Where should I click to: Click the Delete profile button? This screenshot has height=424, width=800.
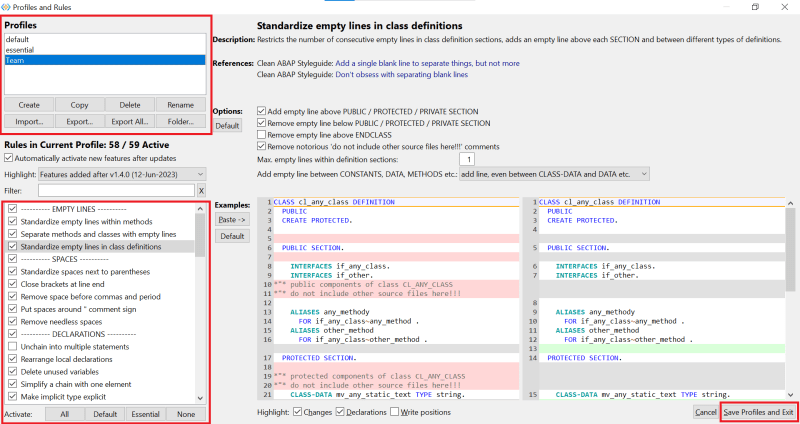130,105
